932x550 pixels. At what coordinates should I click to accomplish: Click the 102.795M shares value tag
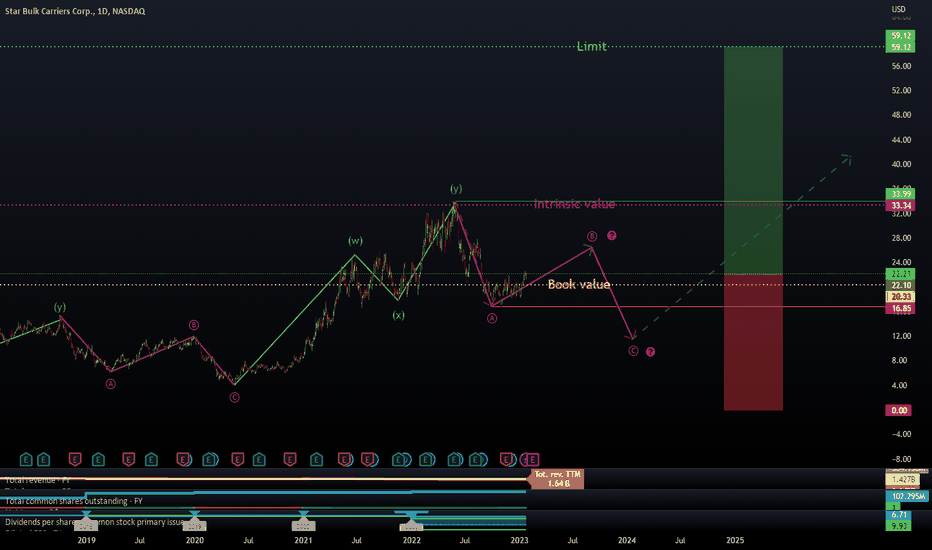point(907,496)
